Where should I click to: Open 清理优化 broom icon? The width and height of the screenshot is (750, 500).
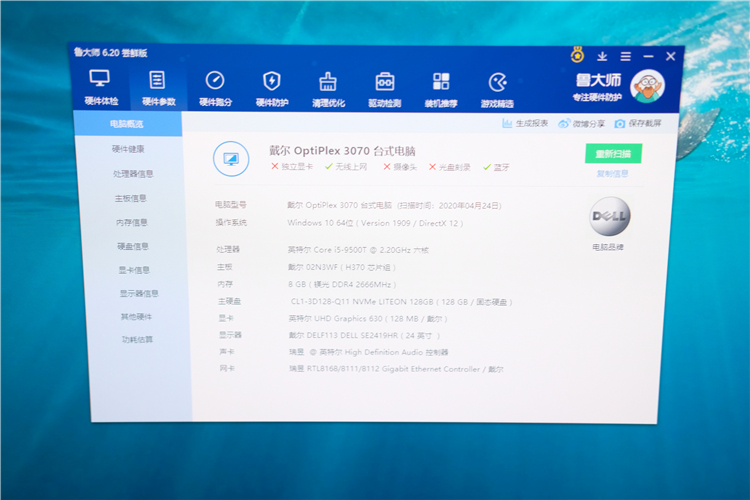[x=328, y=82]
